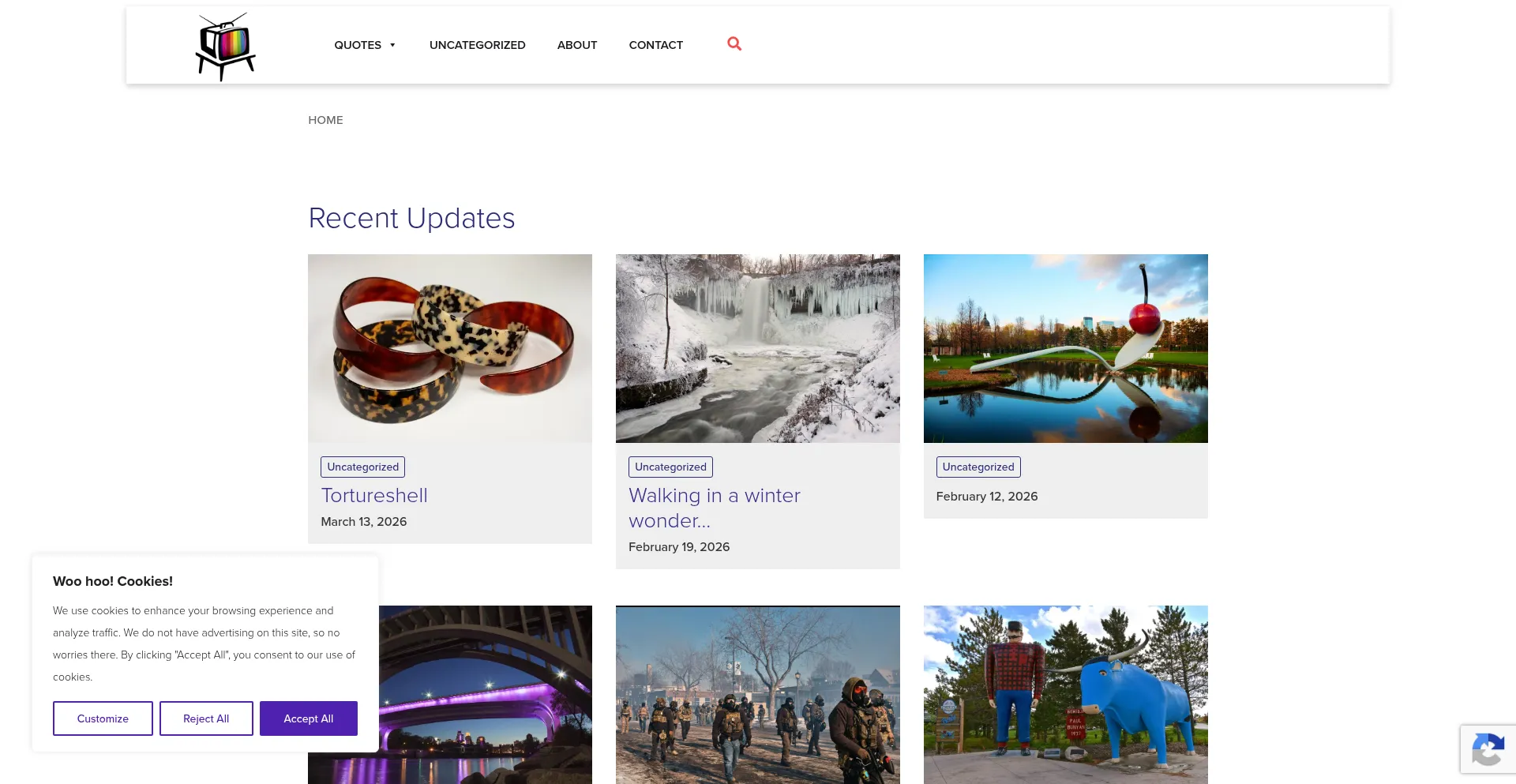Click Accept All cookies button
This screenshot has height=784, width=1516.
click(309, 718)
